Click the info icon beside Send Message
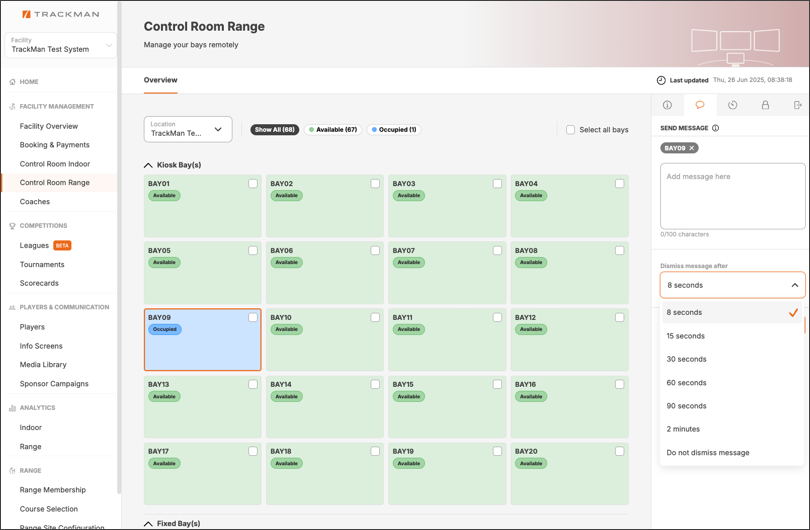The width and height of the screenshot is (810, 530). pos(715,128)
